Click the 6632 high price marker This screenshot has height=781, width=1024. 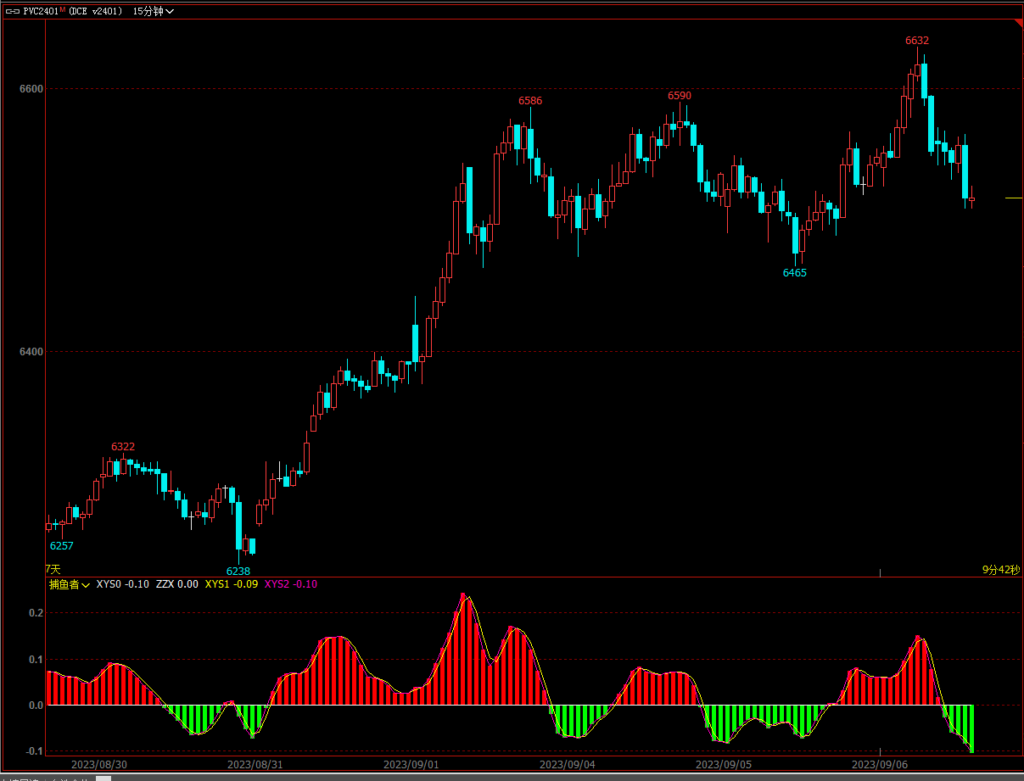[x=917, y=41]
